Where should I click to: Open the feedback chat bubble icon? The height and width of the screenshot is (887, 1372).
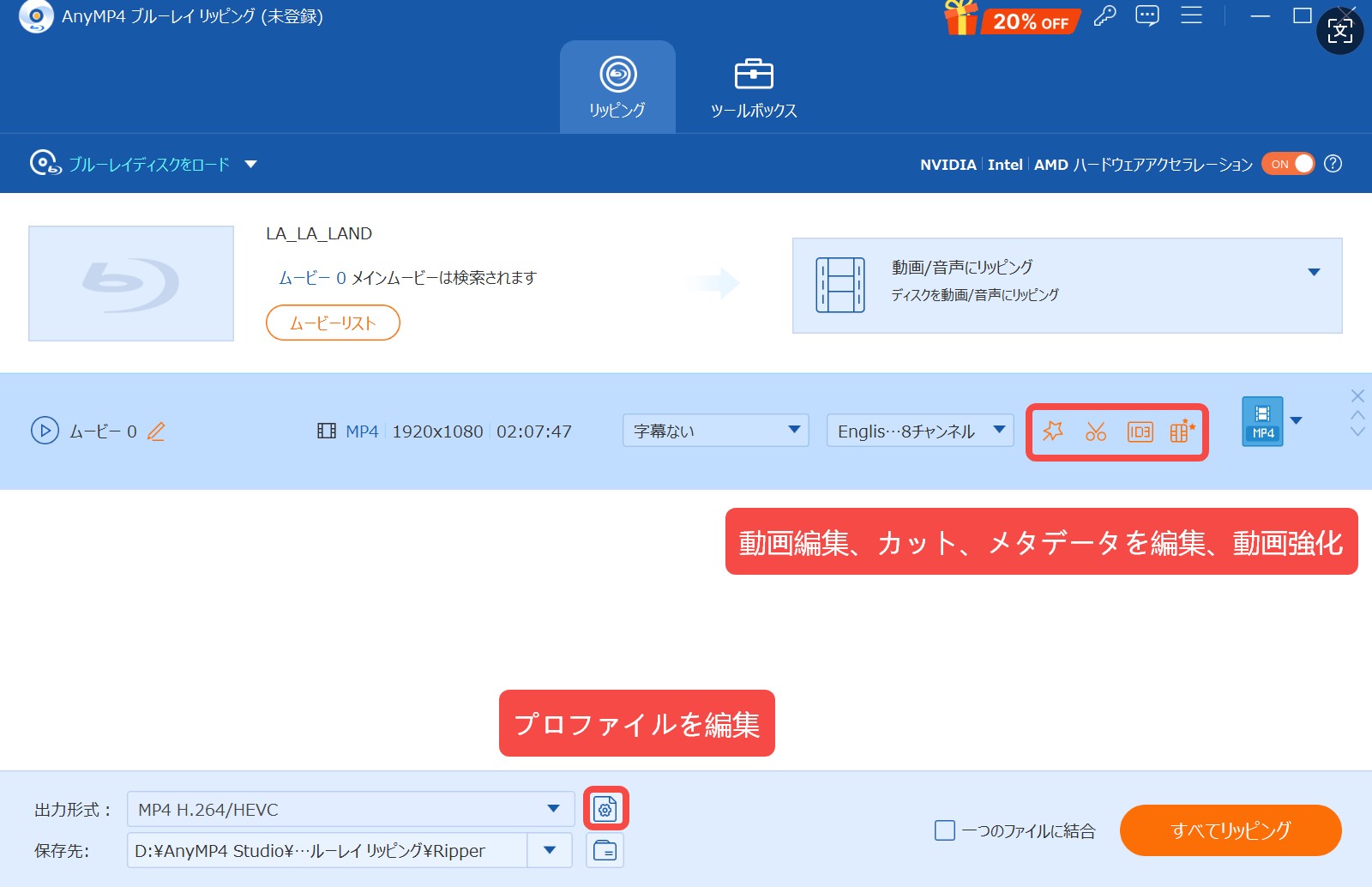tap(1147, 15)
